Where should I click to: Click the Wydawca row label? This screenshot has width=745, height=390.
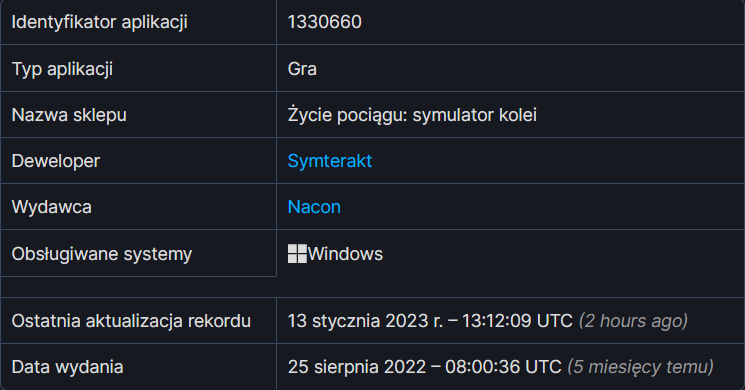(x=51, y=207)
